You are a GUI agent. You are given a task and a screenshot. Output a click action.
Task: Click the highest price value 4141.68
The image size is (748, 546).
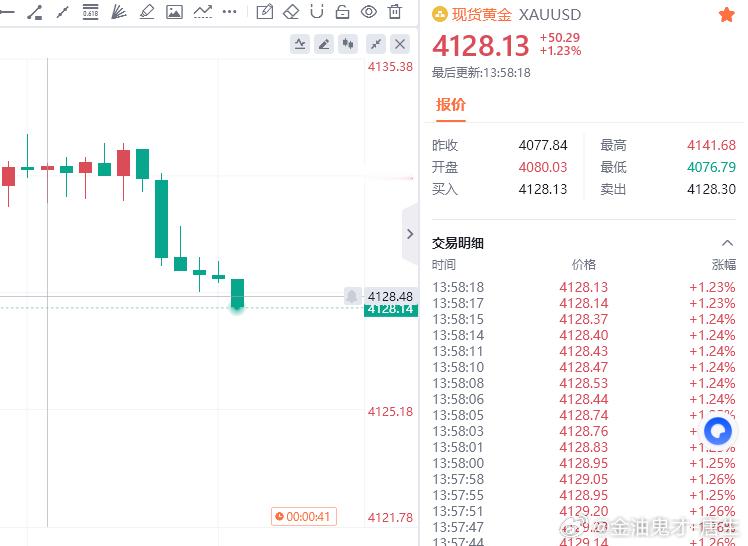click(711, 145)
